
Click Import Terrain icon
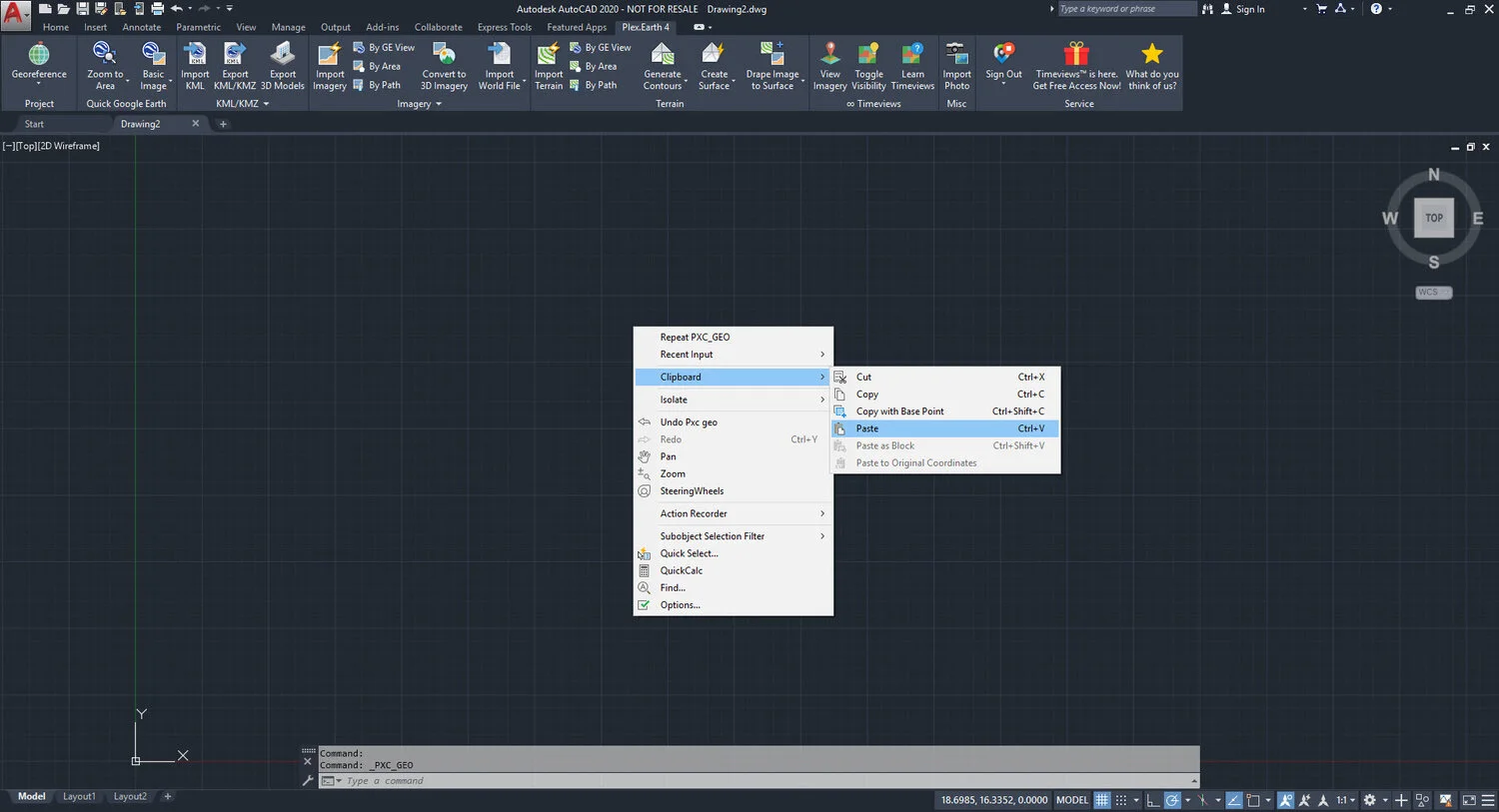click(x=548, y=53)
